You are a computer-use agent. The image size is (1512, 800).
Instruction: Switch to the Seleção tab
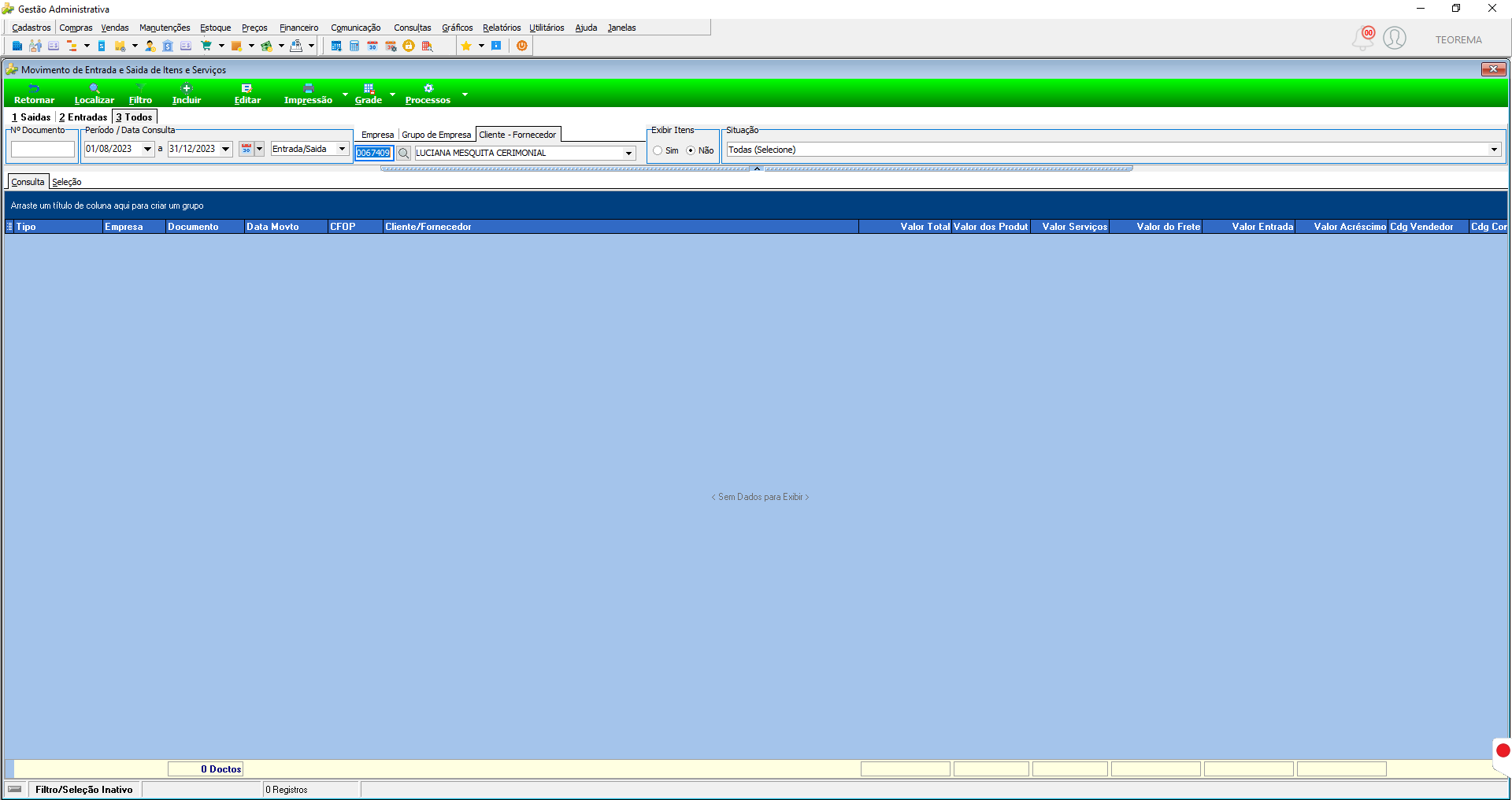67,182
